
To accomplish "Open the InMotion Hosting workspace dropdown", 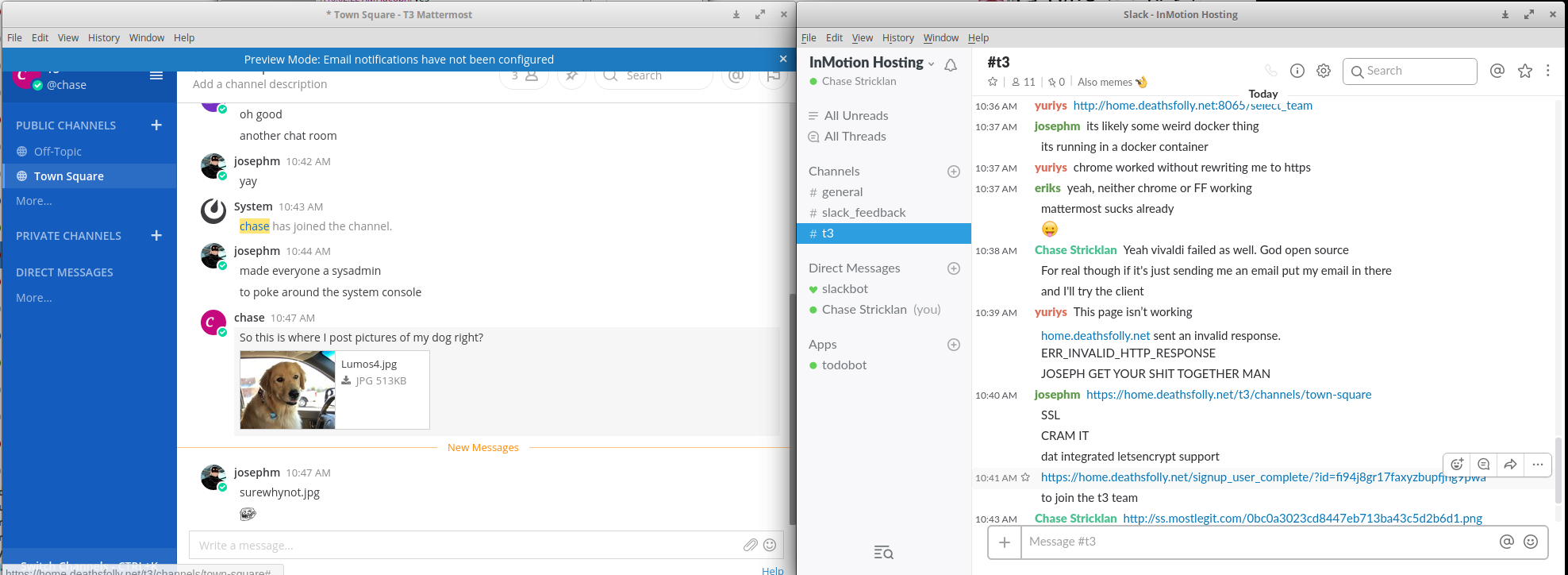I will (871, 63).
